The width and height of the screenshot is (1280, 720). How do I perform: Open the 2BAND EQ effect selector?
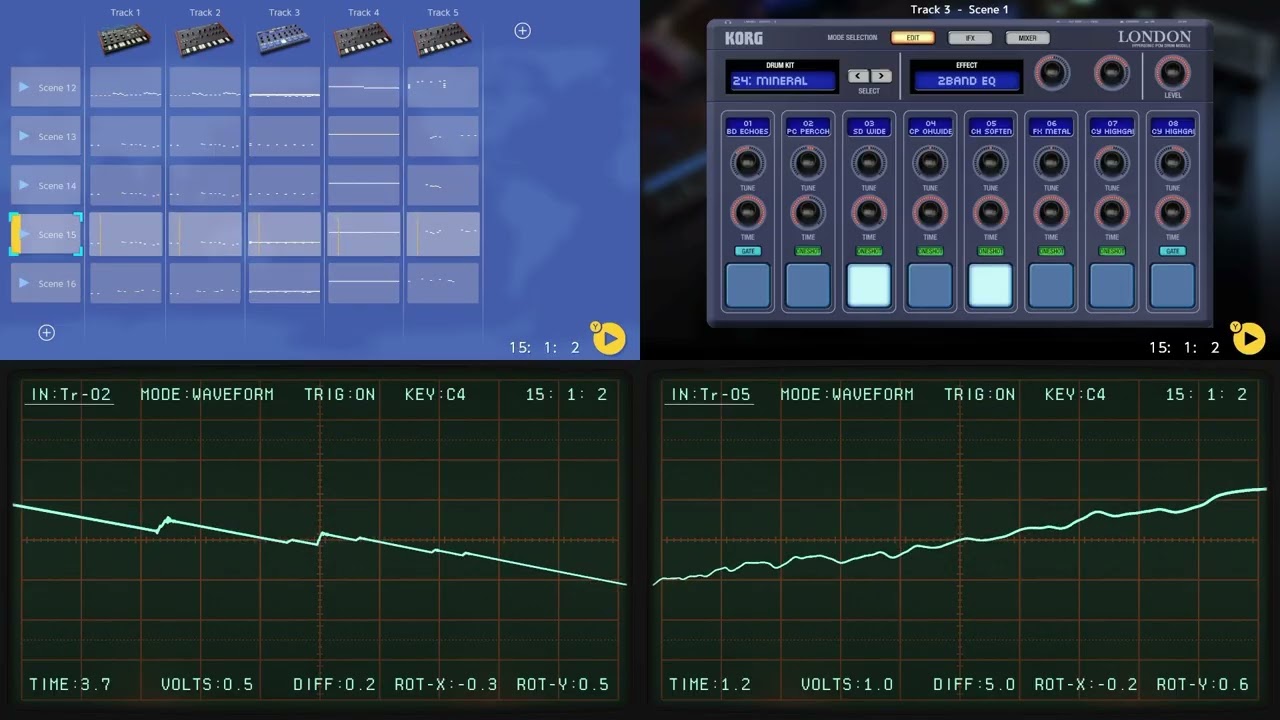[966, 81]
